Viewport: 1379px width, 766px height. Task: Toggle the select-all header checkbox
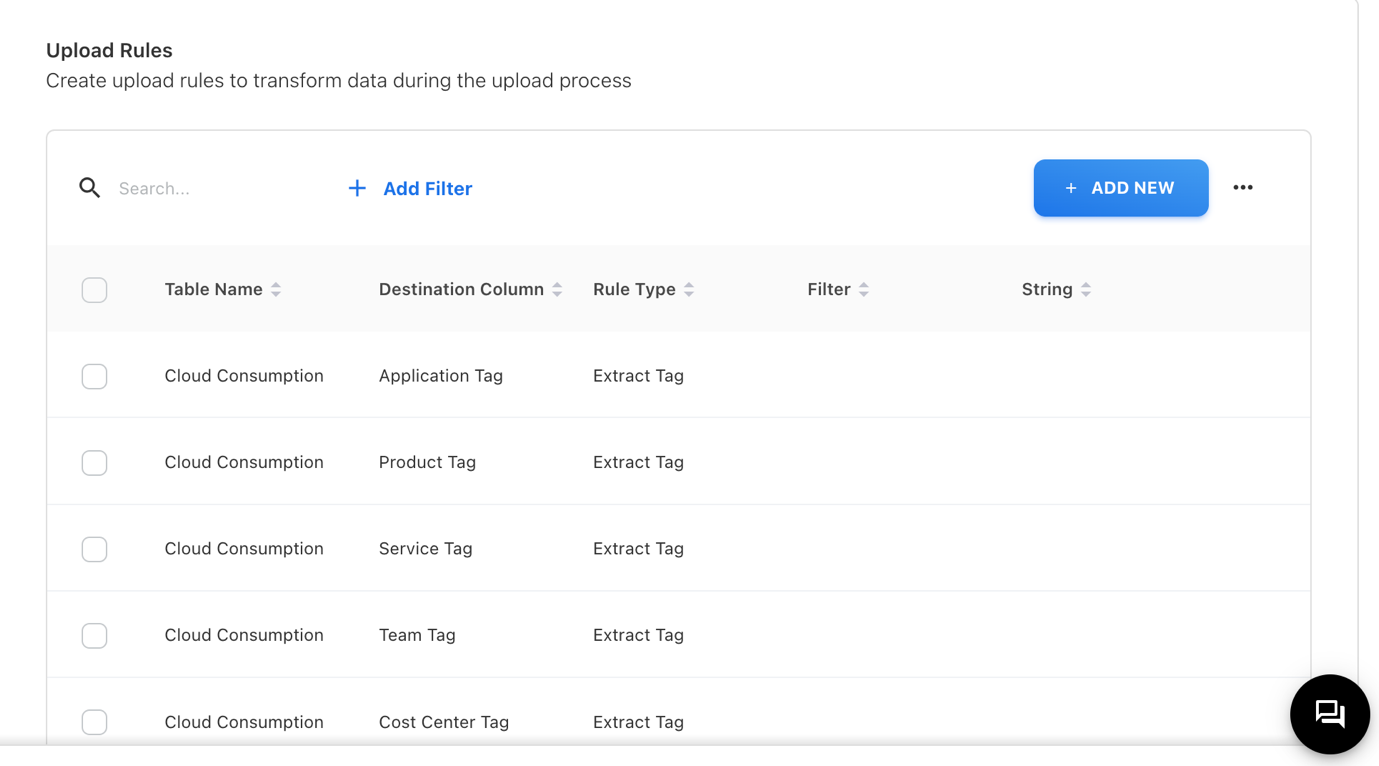(95, 290)
